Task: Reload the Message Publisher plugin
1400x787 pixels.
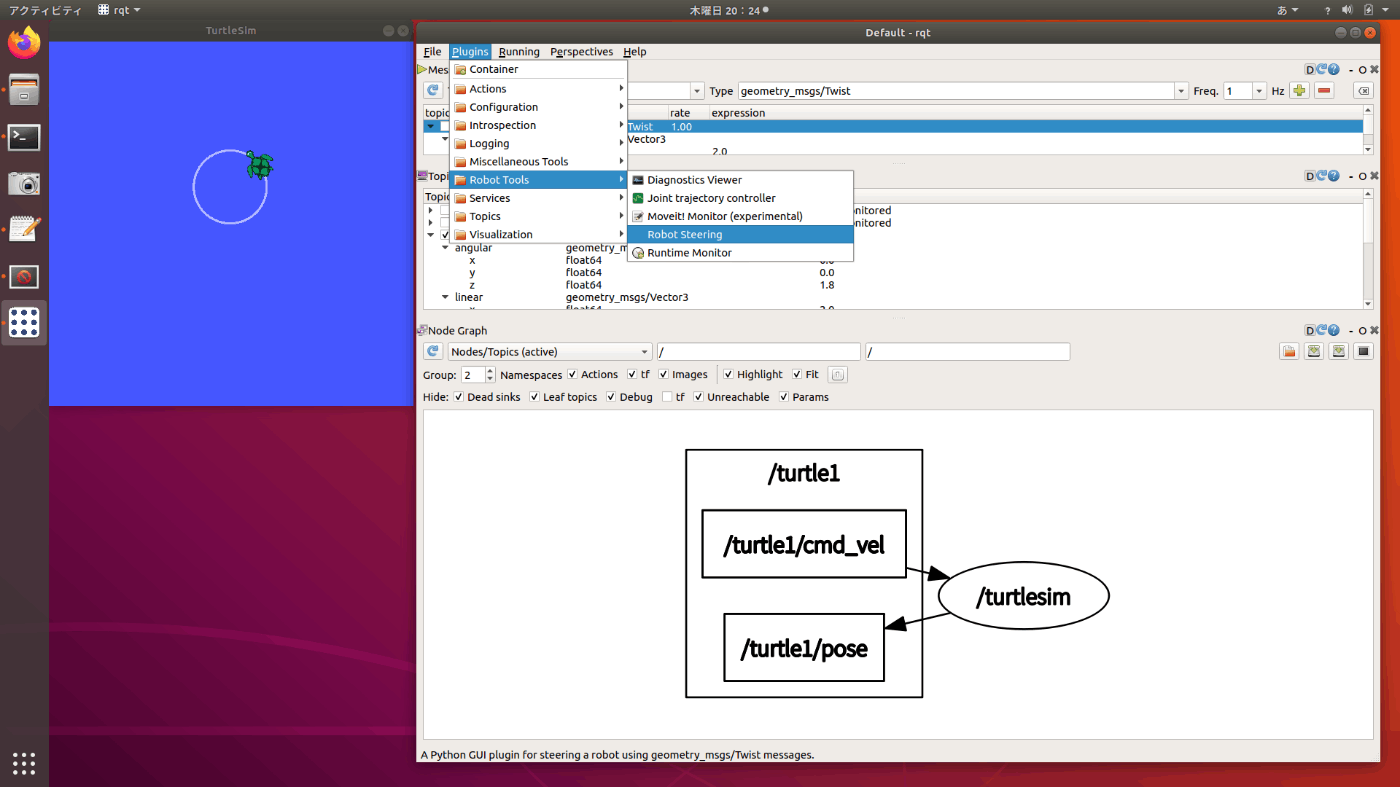Action: pyautogui.click(x=1322, y=70)
